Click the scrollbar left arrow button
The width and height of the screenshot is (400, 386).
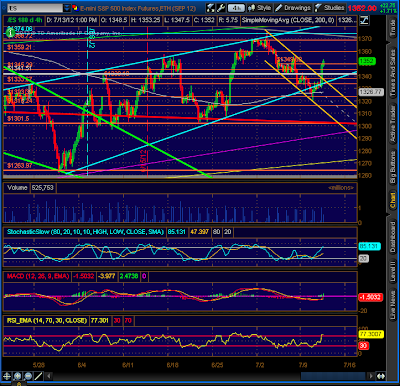(49, 376)
